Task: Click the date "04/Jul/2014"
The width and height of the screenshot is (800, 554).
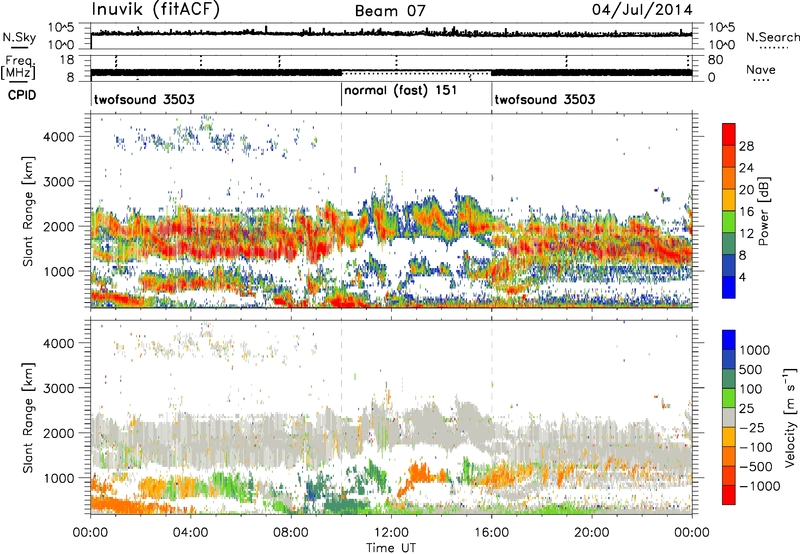Action: [x=642, y=10]
